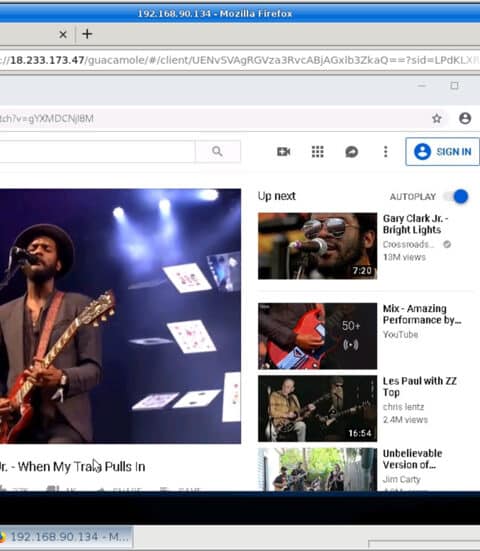
Task: Click the Guacamole URL address bar
Action: 240,60
